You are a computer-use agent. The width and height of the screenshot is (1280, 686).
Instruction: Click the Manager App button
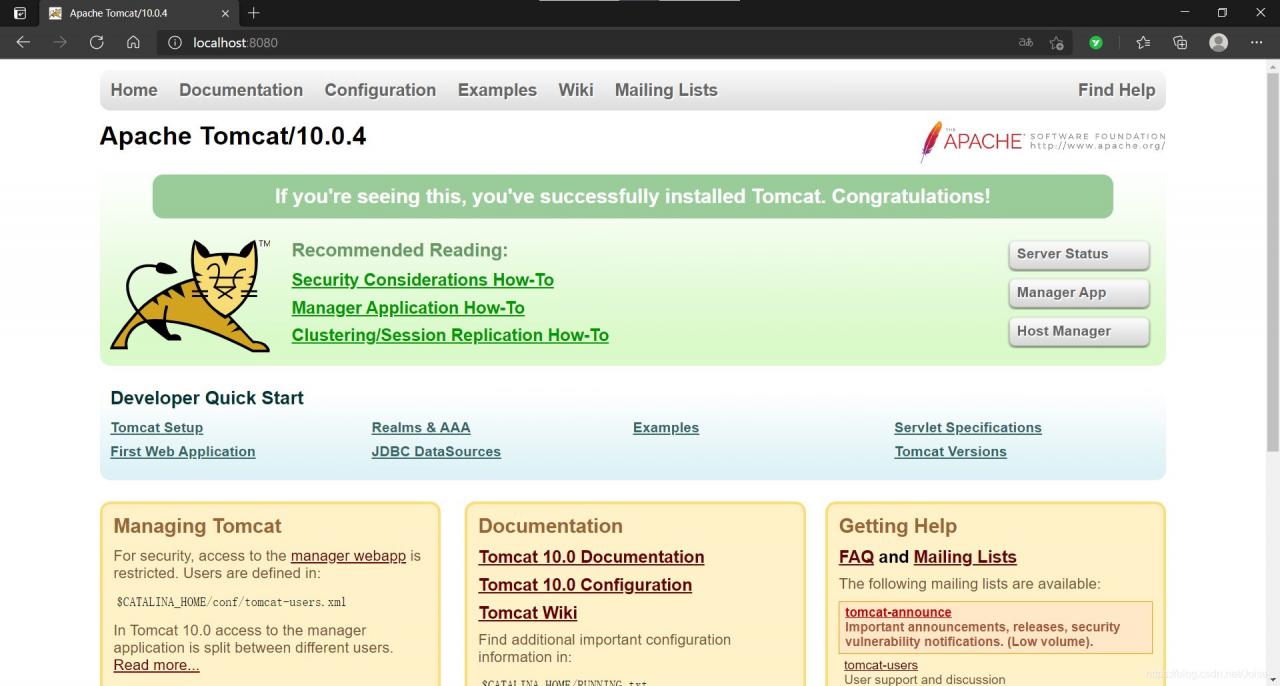[x=1079, y=293]
